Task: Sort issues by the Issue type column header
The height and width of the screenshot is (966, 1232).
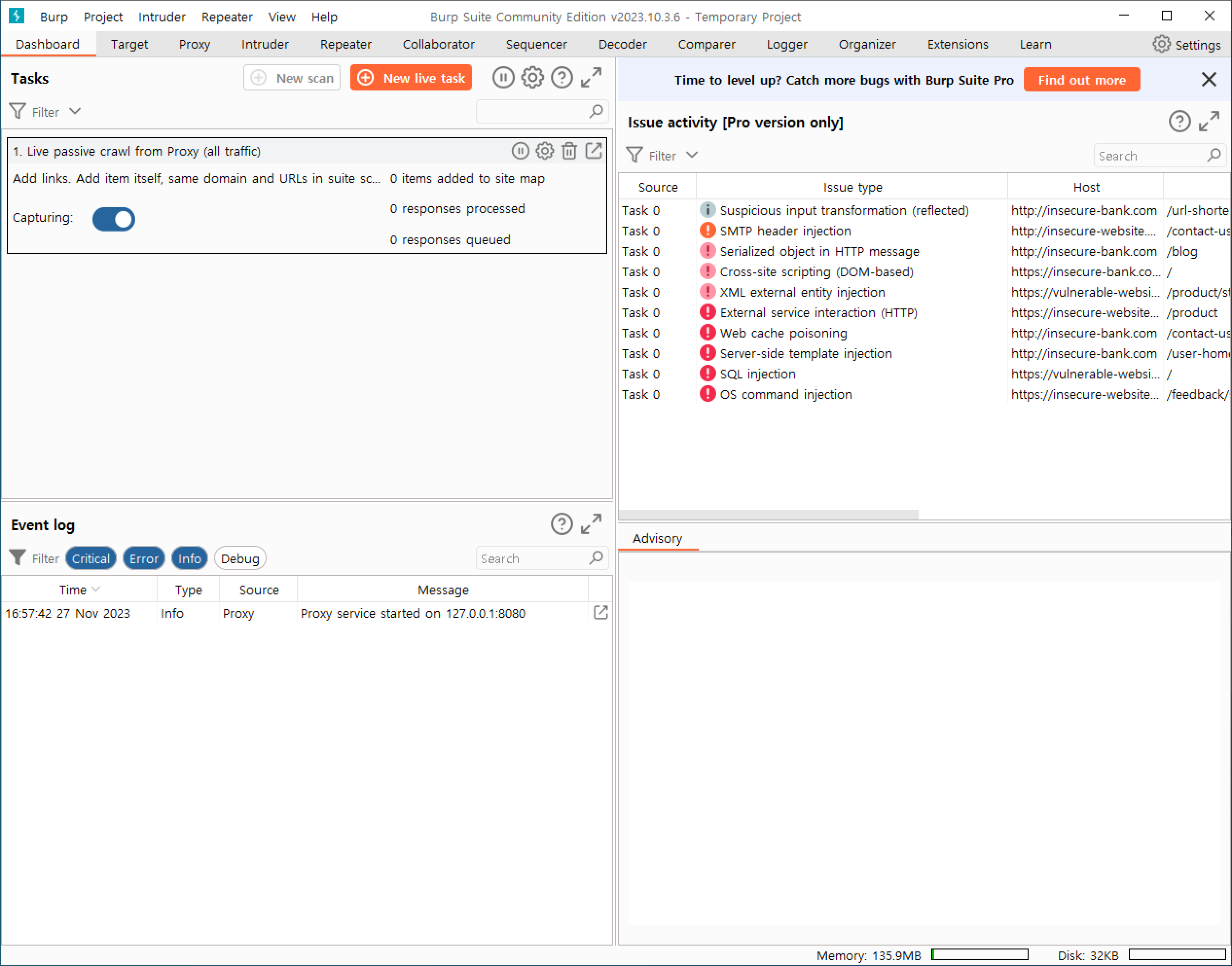Action: [852, 187]
